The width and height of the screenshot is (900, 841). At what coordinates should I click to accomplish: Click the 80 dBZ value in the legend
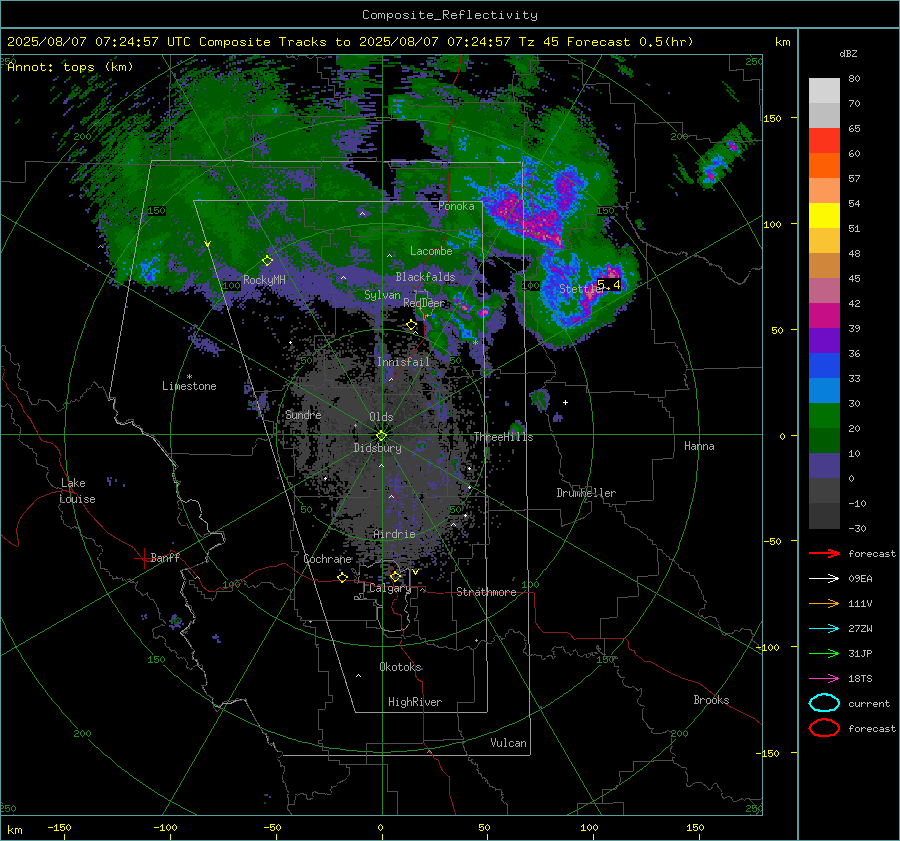[x=854, y=78]
